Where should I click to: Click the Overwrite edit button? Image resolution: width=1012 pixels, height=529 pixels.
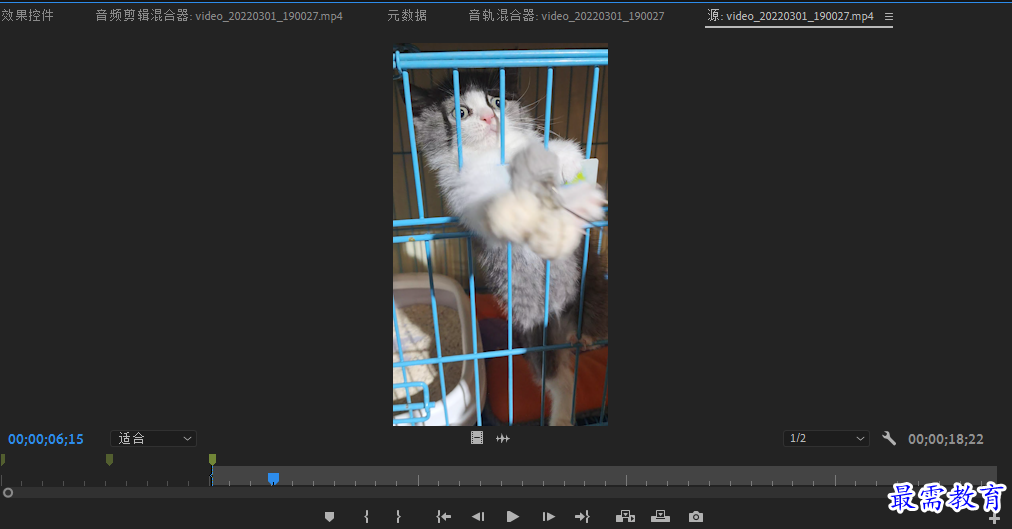[660, 517]
